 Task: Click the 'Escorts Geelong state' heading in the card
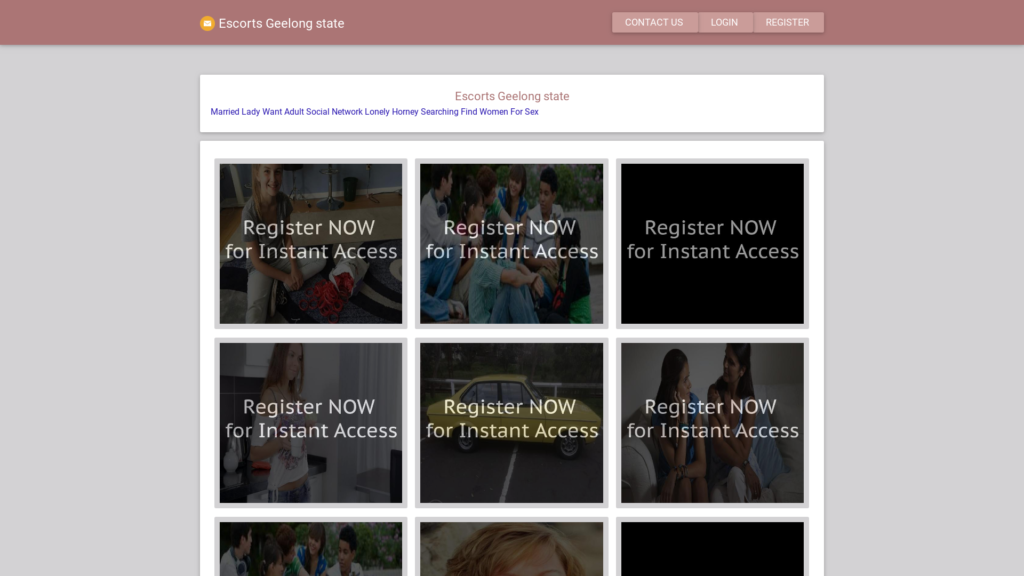click(511, 96)
